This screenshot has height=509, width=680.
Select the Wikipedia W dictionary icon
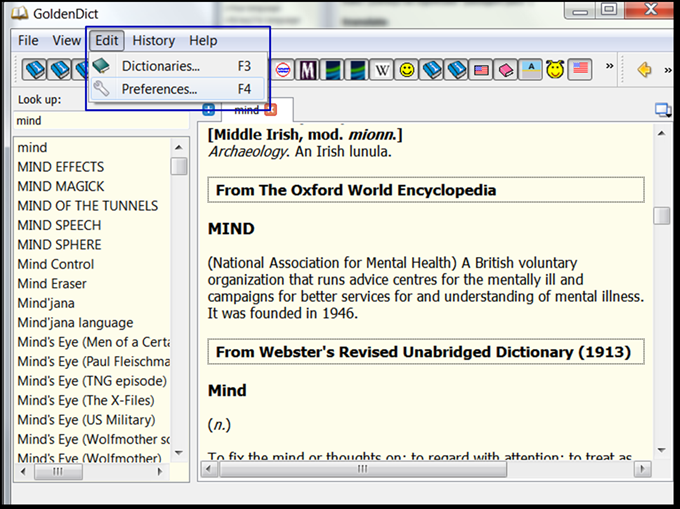[382, 70]
